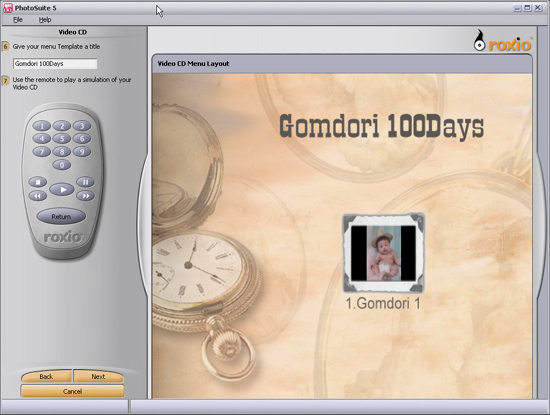This screenshot has height=415, width=550.
Task: Click the PhotoSuite 5 title bar icon
Action: pyautogui.click(x=8, y=8)
